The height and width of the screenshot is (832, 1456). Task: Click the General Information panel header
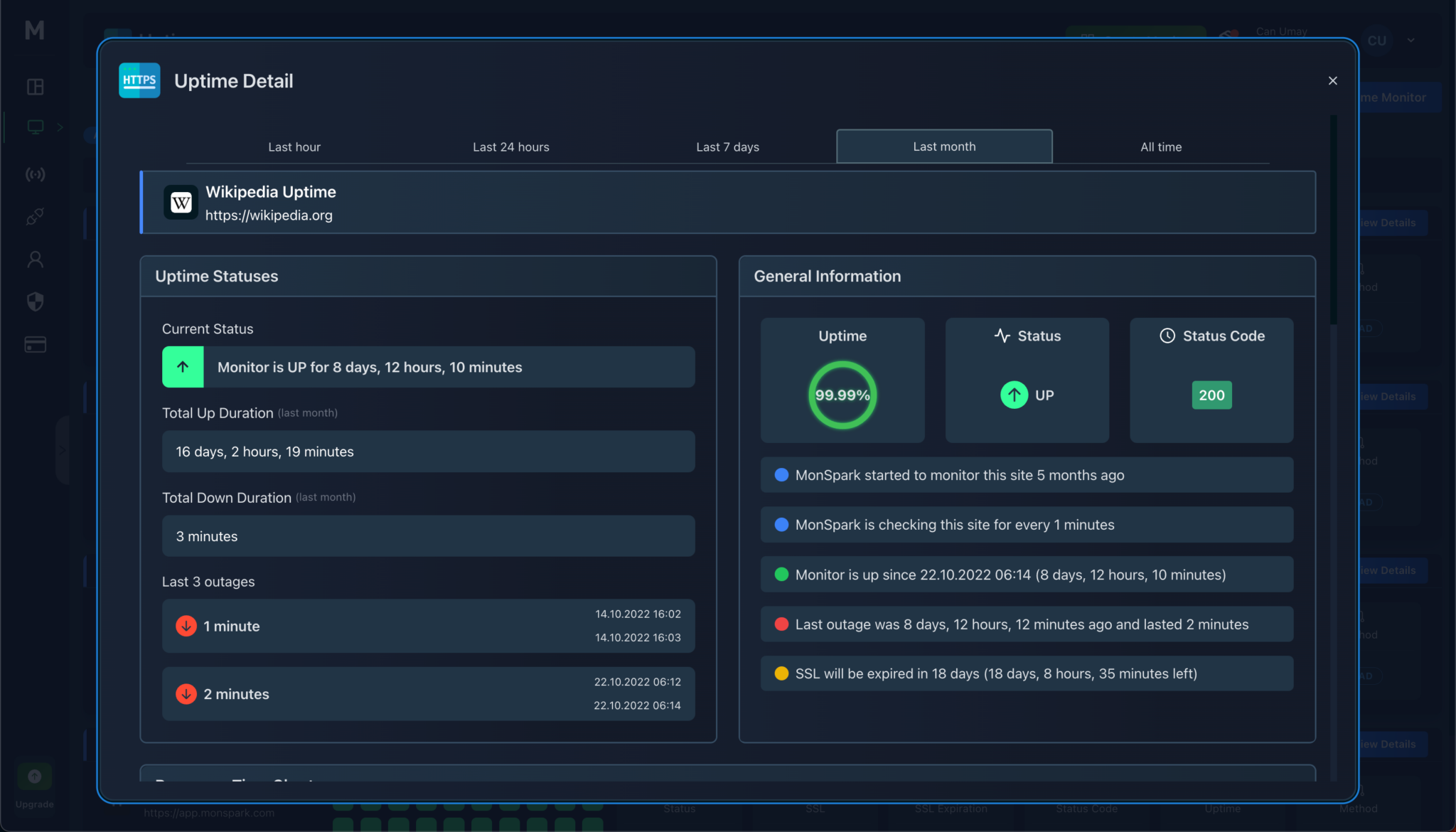[1027, 277]
